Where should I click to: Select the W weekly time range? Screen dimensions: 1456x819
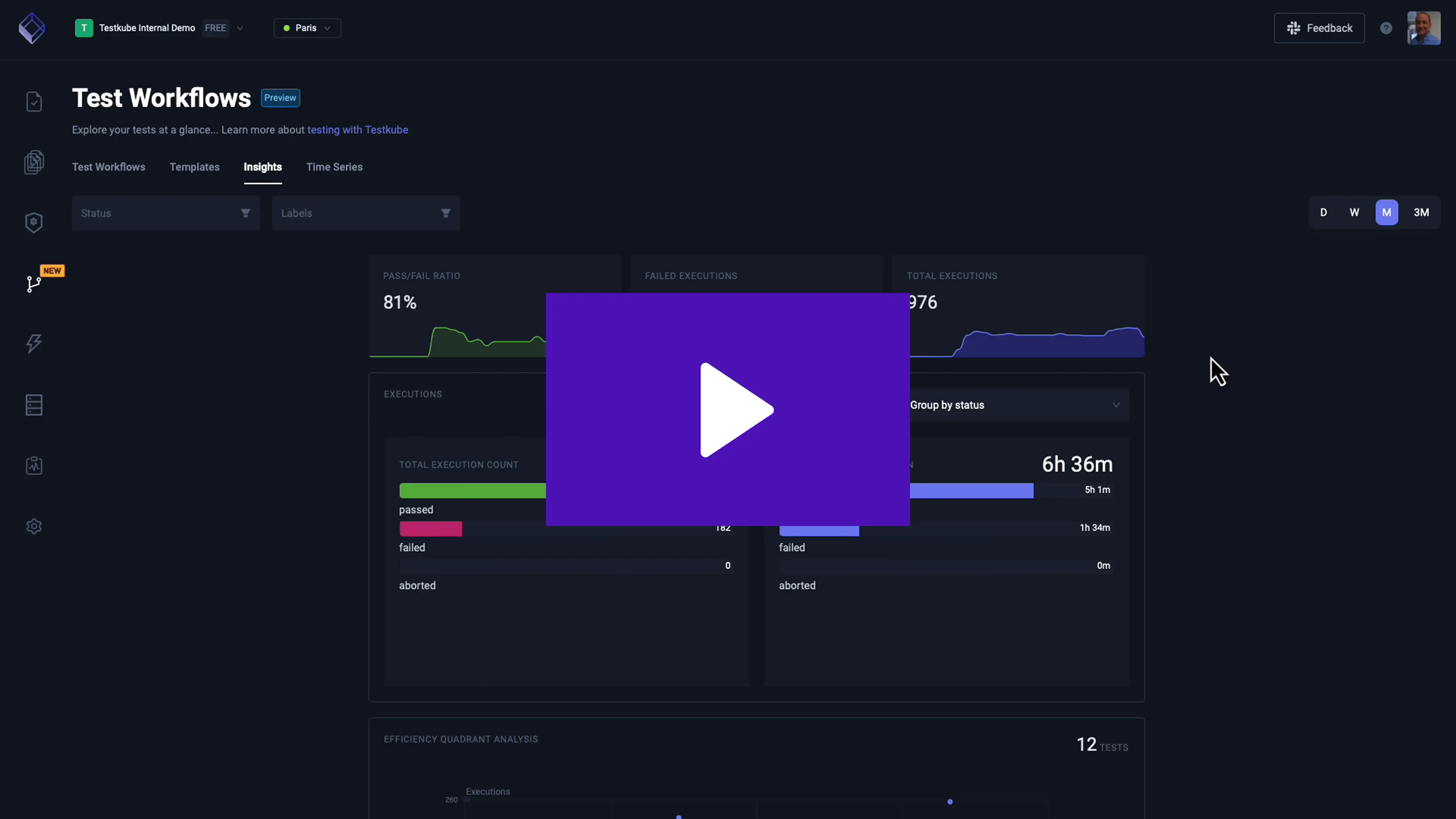coord(1354,212)
